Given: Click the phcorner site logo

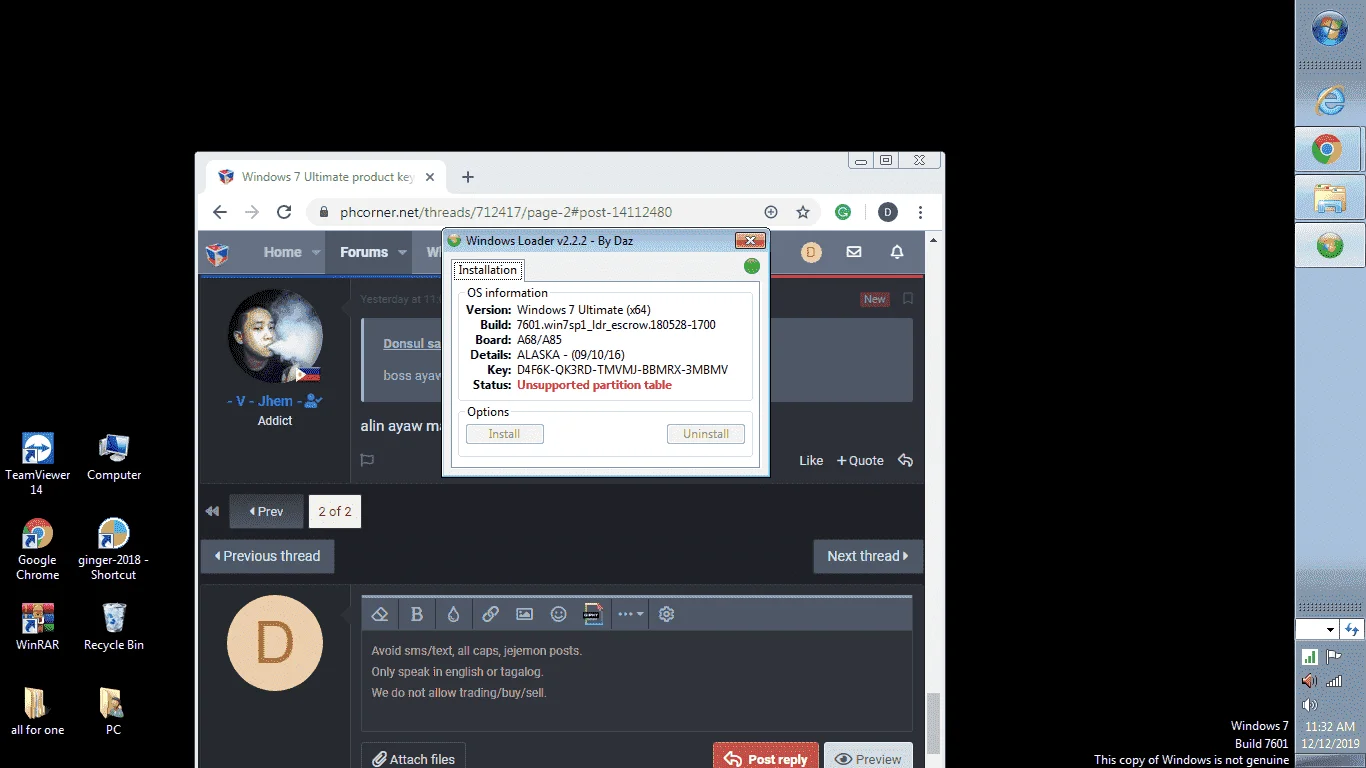Looking at the screenshot, I should point(217,253).
